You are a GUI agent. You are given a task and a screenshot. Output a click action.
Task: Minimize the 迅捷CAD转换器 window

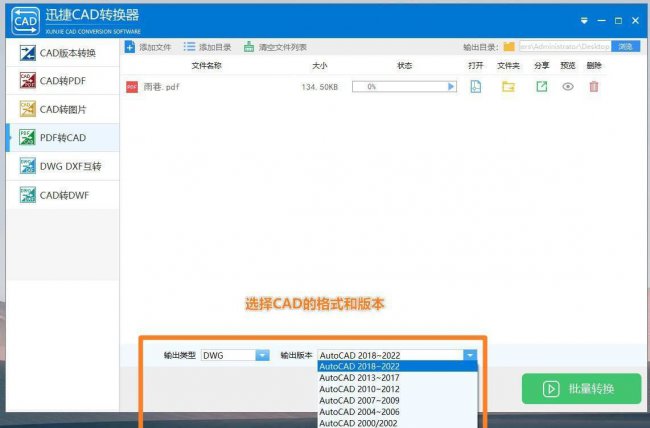click(601, 21)
